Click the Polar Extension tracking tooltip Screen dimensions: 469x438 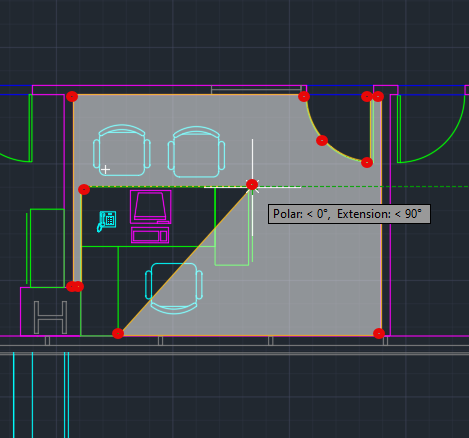coord(349,214)
